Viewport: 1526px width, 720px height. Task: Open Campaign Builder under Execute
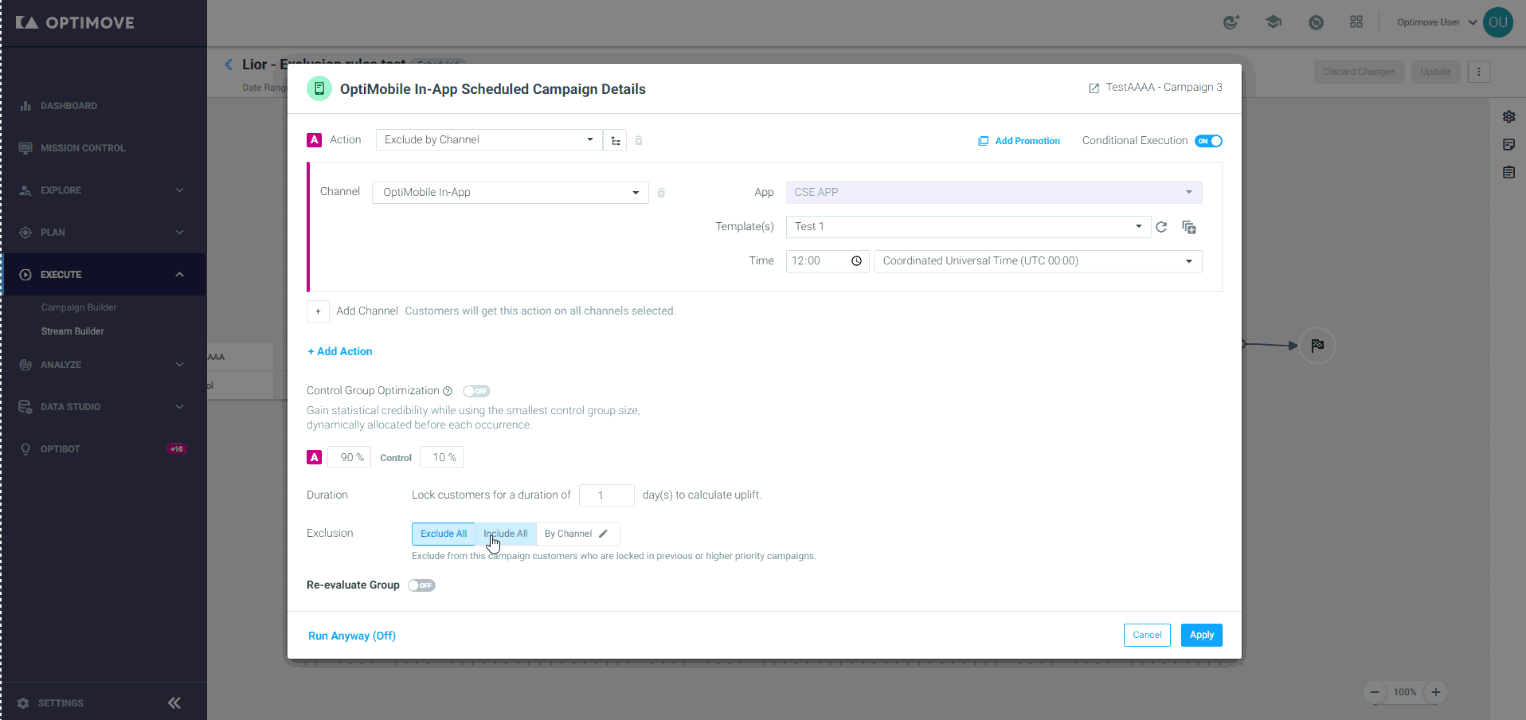pos(79,308)
